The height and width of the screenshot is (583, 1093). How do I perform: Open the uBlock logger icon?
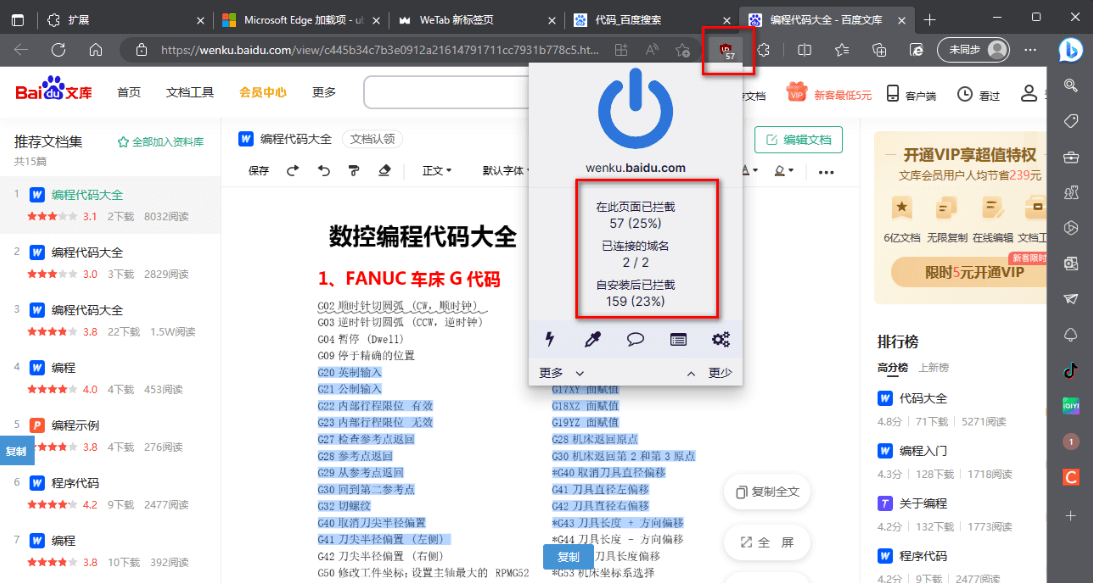(x=678, y=340)
